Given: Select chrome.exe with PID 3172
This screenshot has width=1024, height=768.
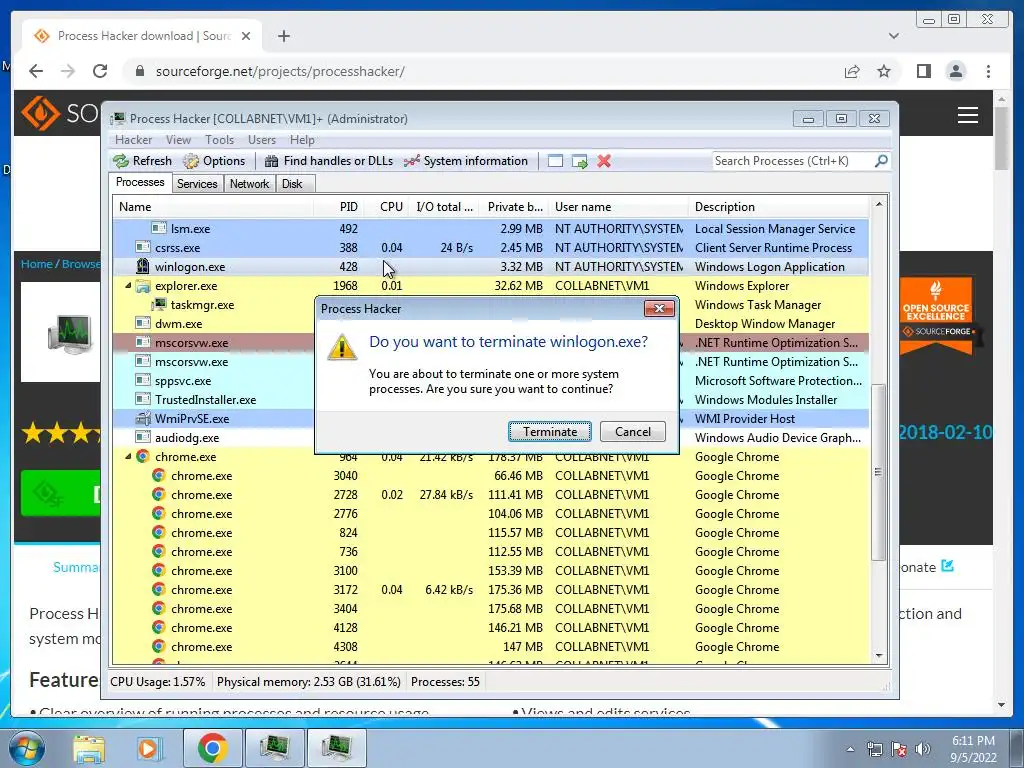Looking at the screenshot, I should coord(490,590).
